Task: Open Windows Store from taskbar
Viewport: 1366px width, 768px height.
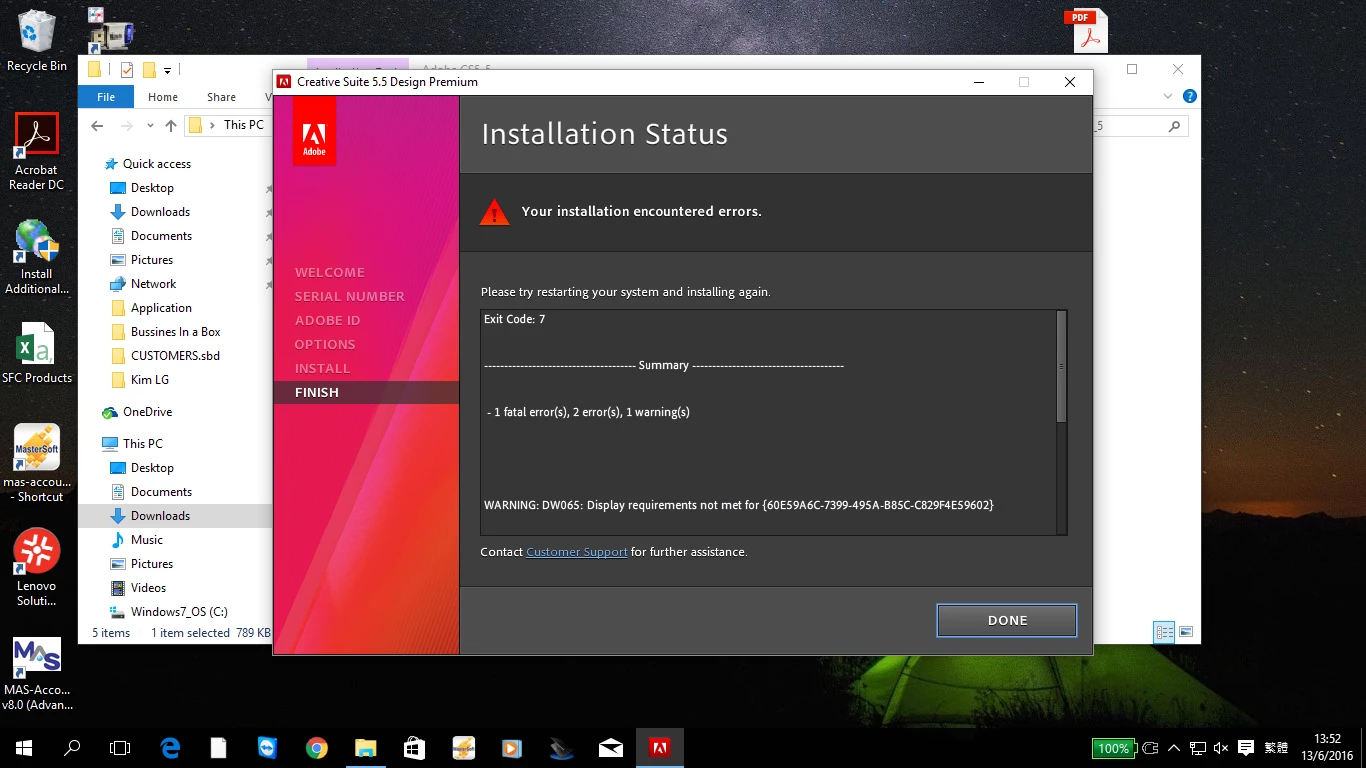Action: tap(414, 747)
